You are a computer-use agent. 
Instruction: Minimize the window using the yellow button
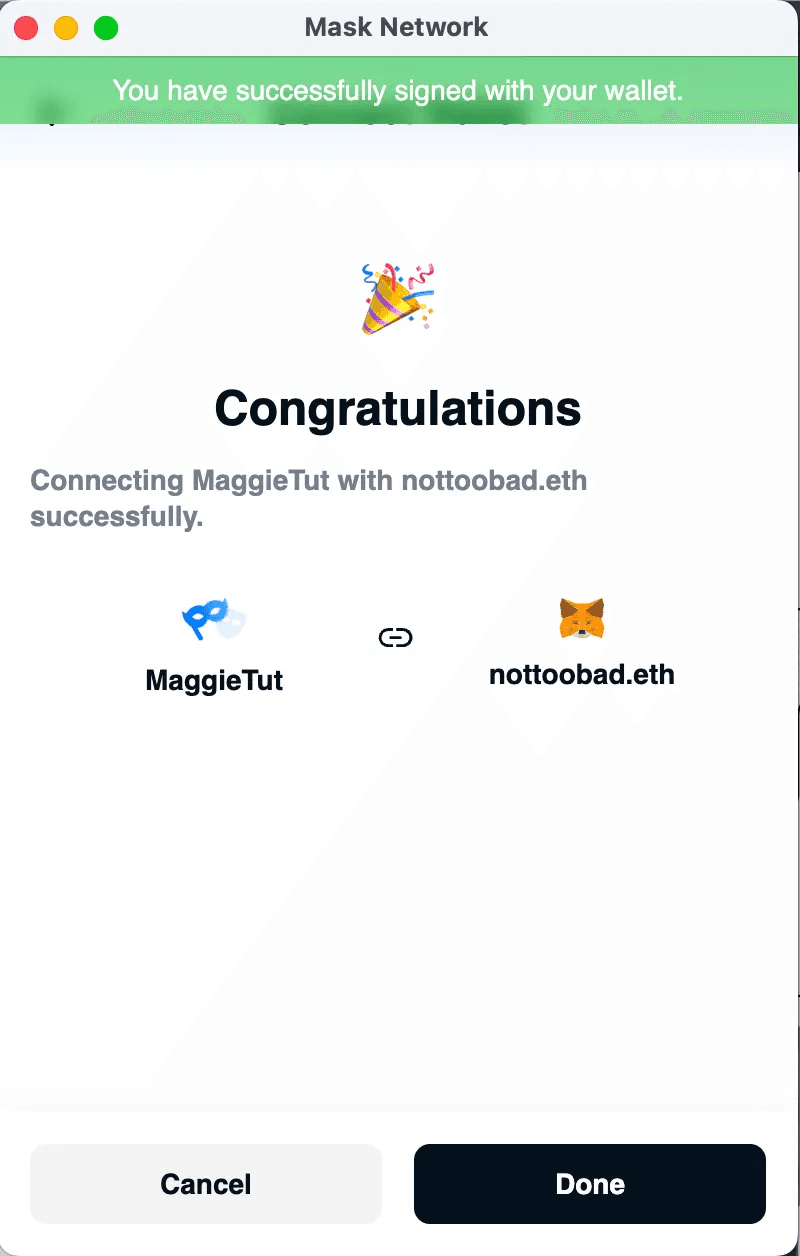click(66, 28)
